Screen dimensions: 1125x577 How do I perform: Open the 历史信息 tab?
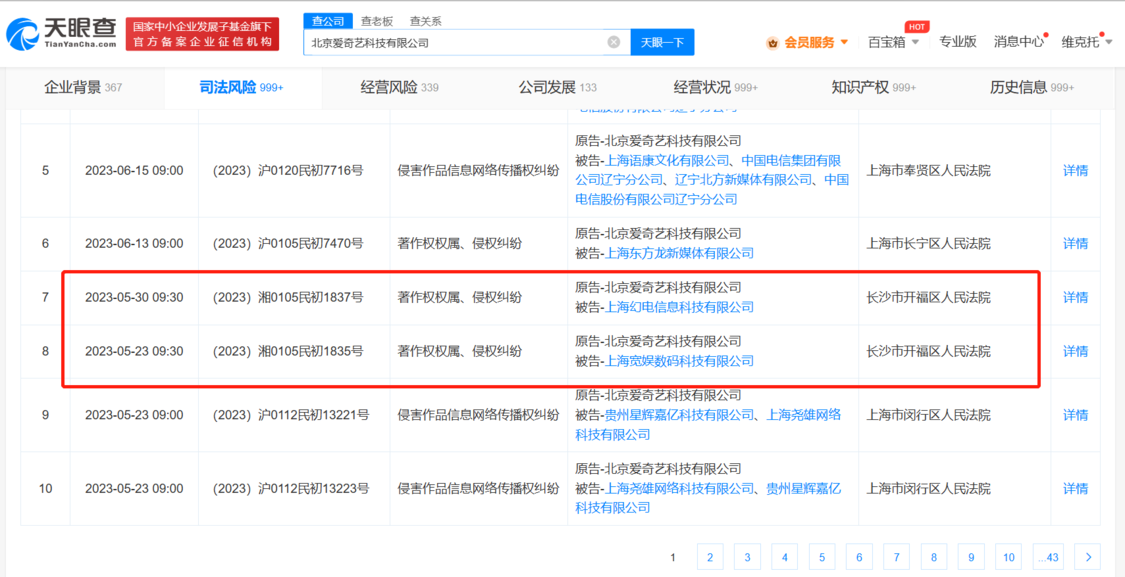pos(1032,88)
